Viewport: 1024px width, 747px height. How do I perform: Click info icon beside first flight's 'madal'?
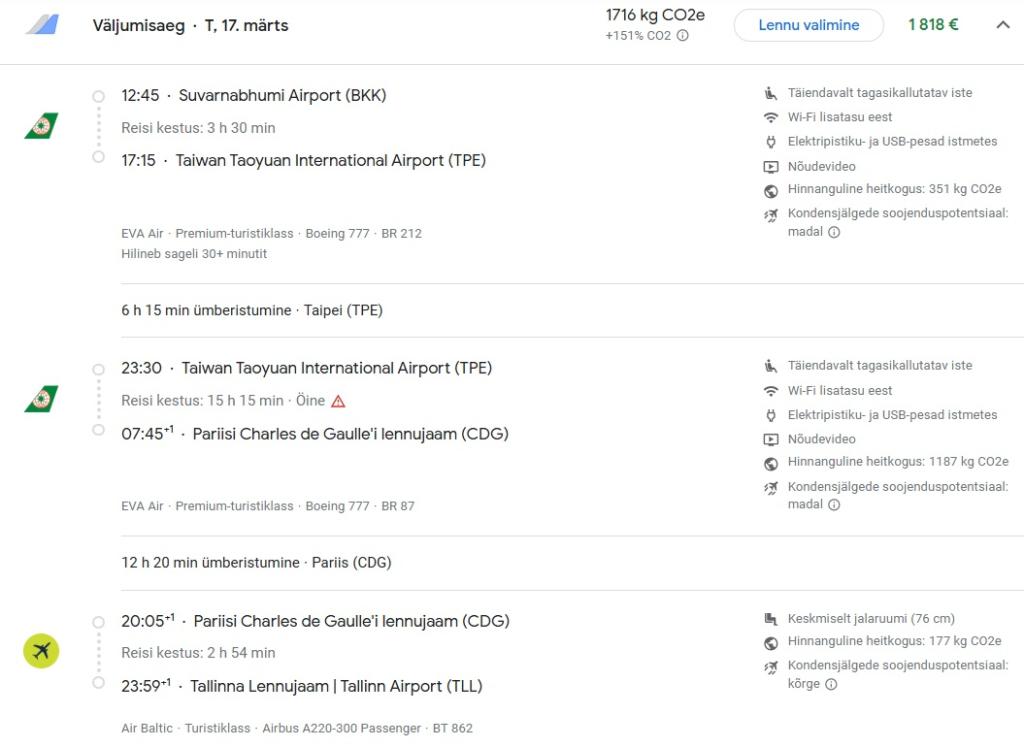834,232
